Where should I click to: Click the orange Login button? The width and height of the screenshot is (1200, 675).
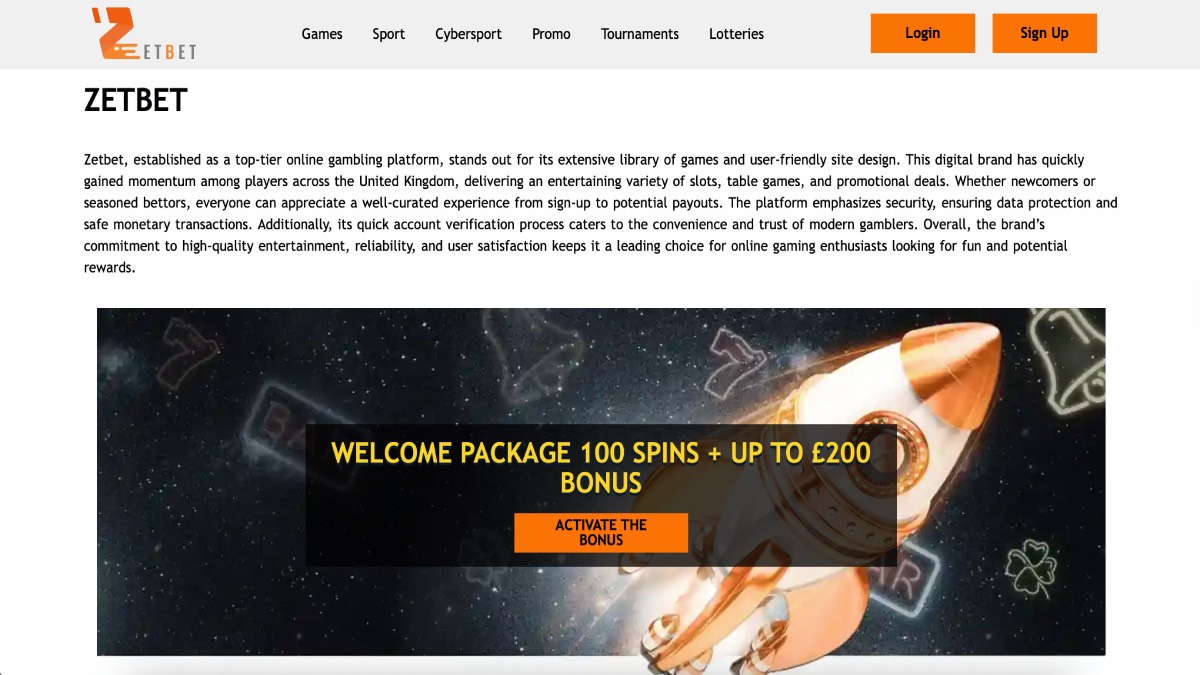(922, 33)
